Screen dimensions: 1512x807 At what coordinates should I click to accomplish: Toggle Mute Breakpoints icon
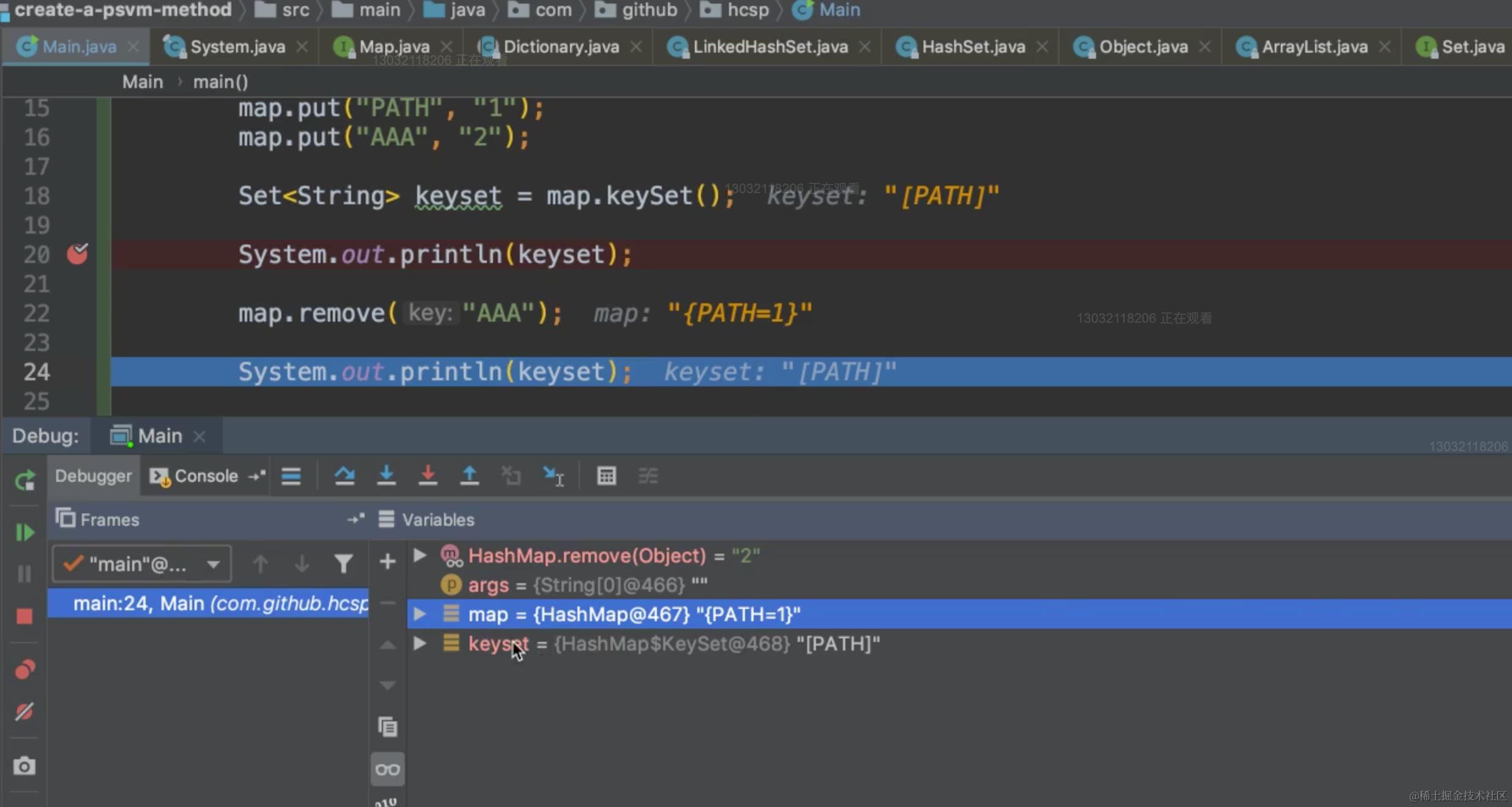tap(24, 712)
